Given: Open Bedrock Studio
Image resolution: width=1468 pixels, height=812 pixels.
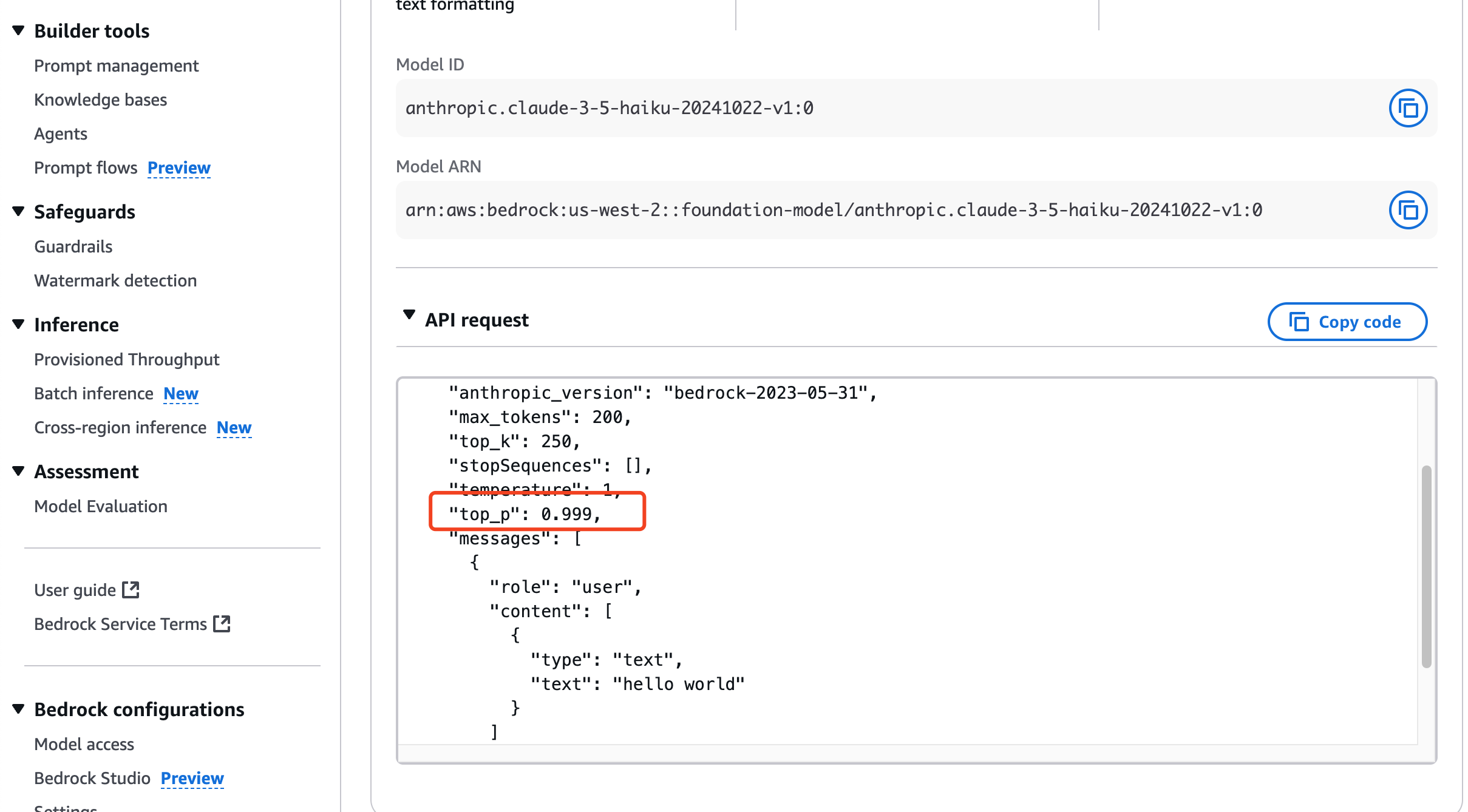Looking at the screenshot, I should coord(92,778).
